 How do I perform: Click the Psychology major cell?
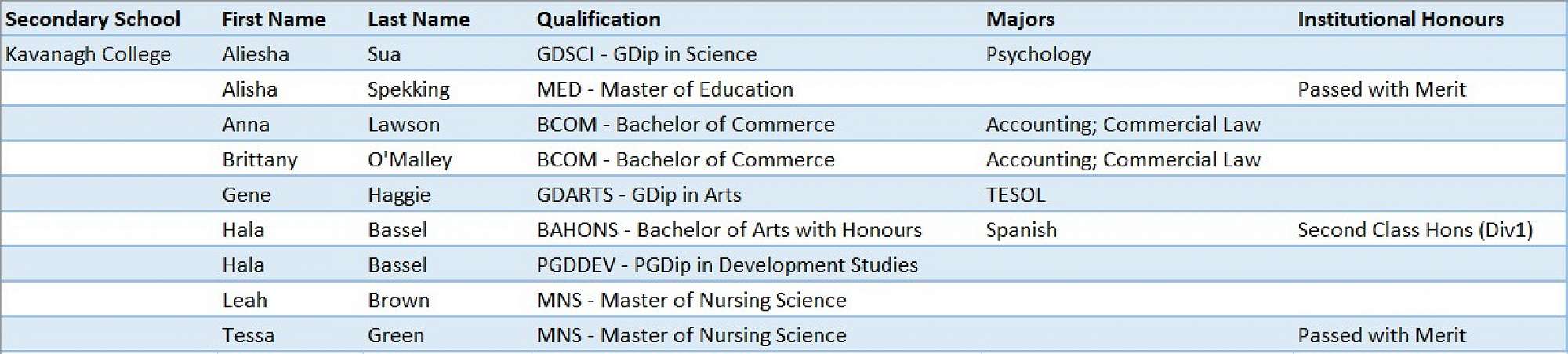click(x=1038, y=54)
